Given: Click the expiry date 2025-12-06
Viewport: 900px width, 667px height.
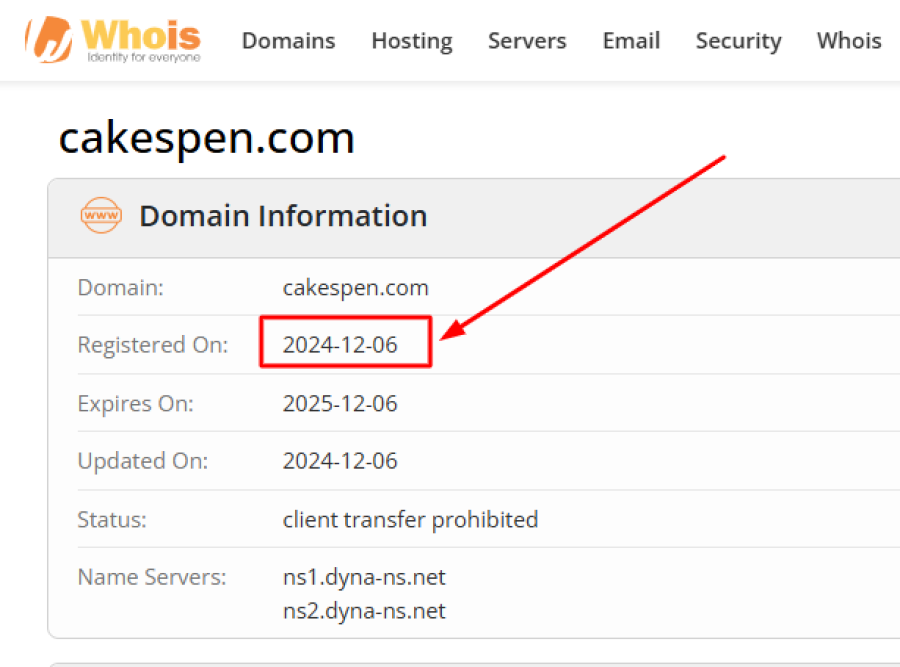Looking at the screenshot, I should pyautogui.click(x=340, y=404).
